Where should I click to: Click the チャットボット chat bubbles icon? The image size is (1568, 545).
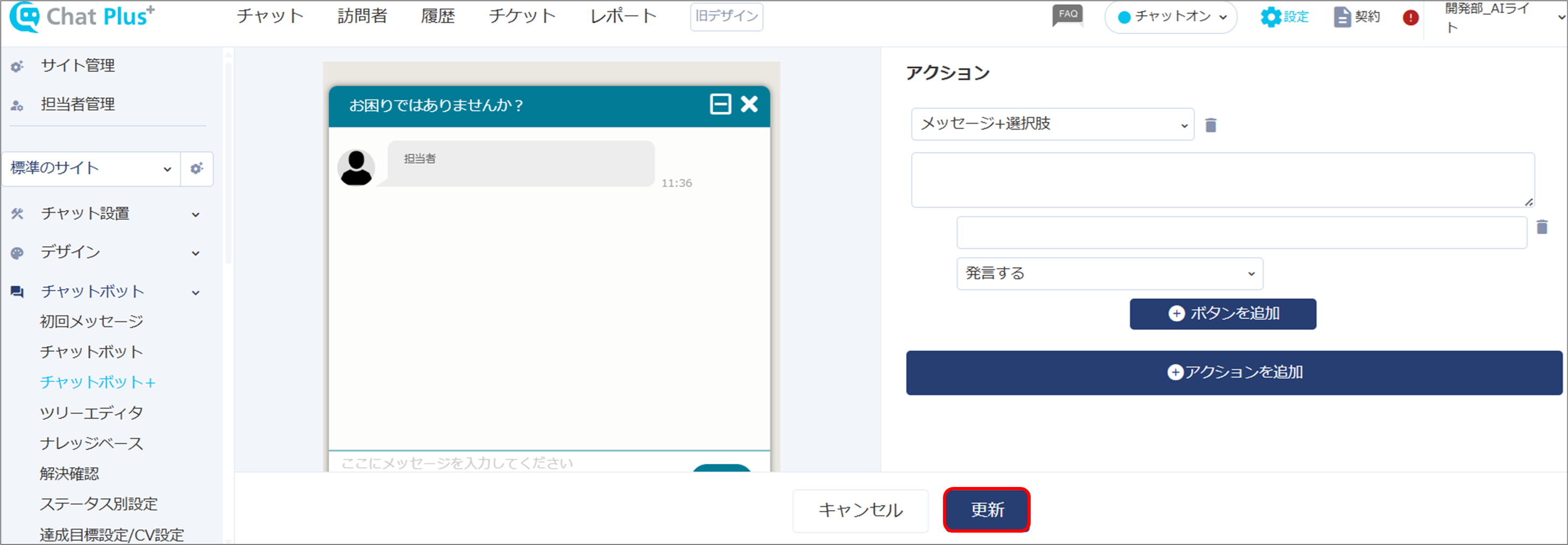tap(17, 292)
